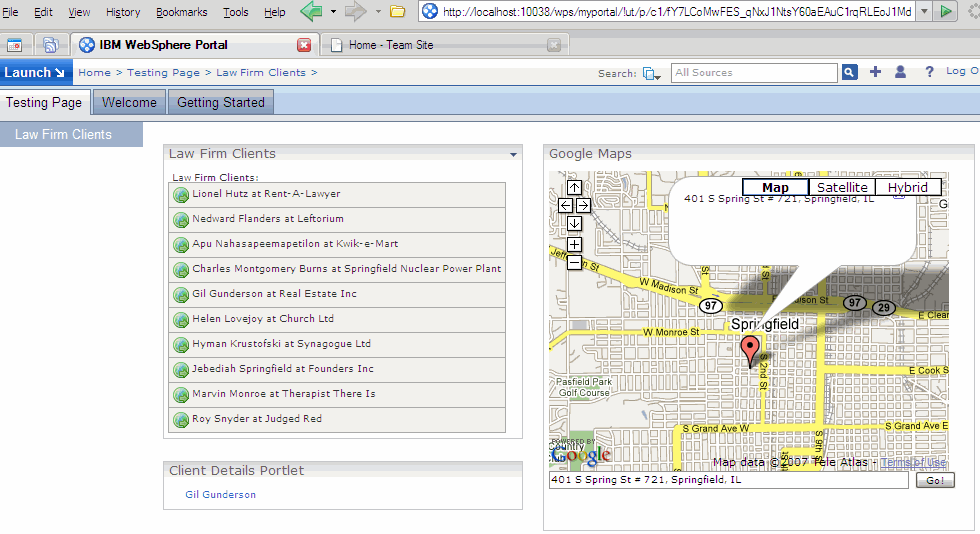
Task: Click the Gil Gunderson client details link
Action: pyautogui.click(x=220, y=495)
